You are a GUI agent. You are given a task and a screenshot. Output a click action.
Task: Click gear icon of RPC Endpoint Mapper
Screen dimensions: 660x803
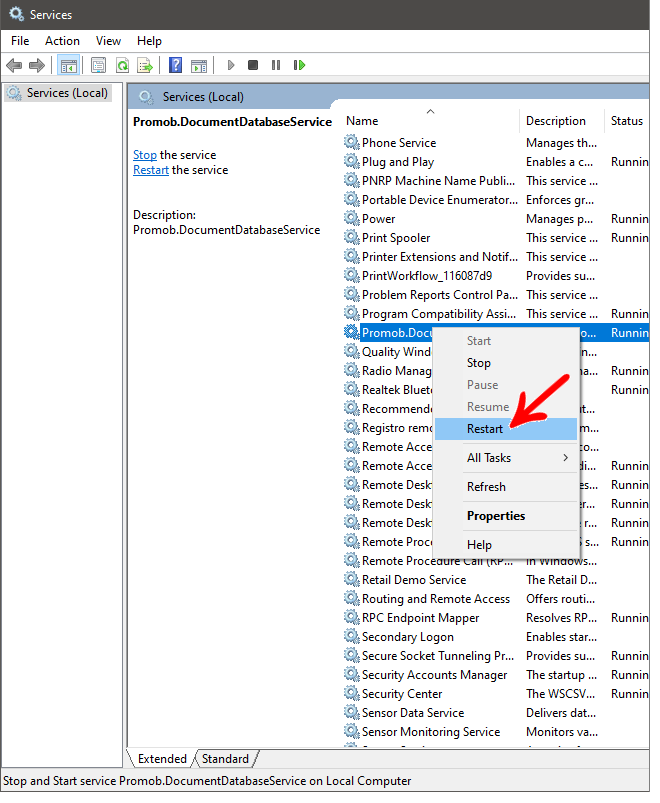point(351,618)
